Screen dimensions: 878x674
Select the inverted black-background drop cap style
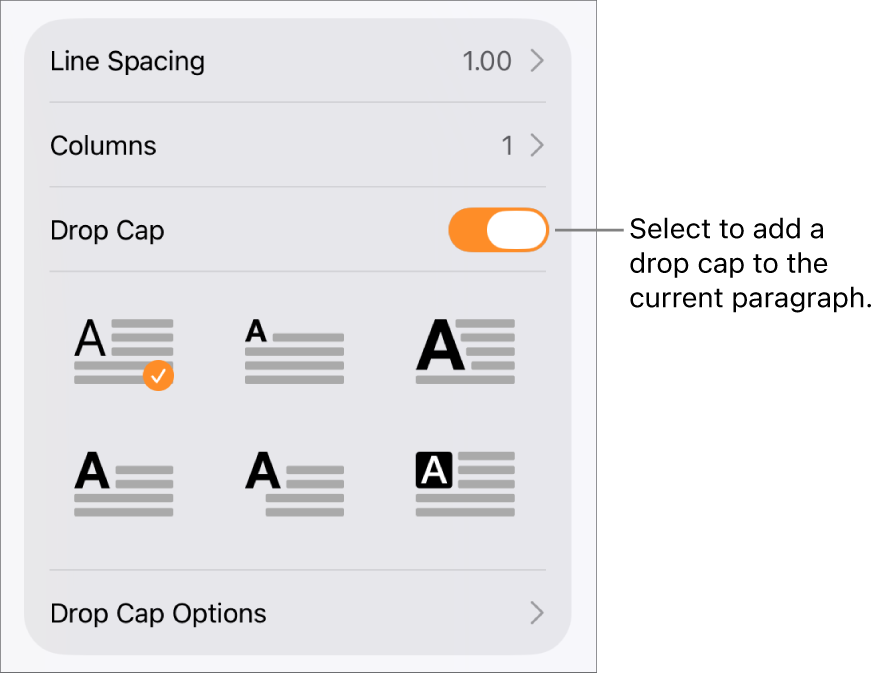pos(464,484)
